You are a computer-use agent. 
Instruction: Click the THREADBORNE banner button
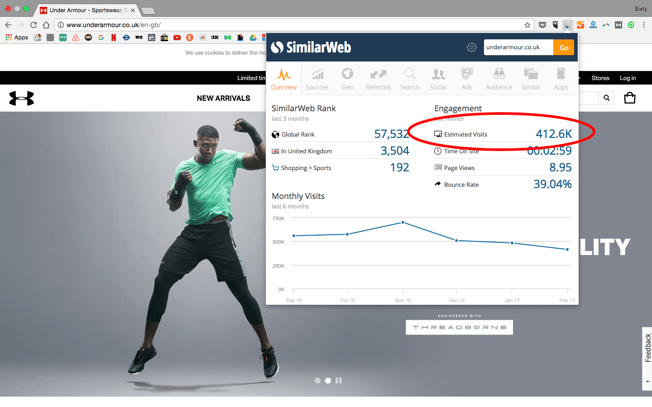[459, 327]
